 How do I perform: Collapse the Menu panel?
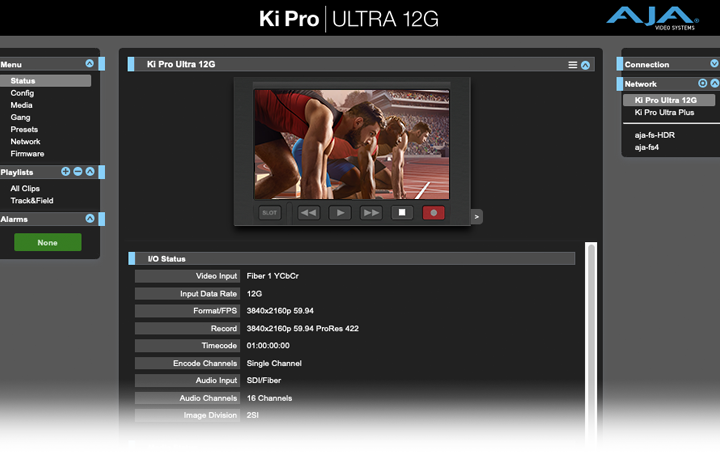coord(90,64)
